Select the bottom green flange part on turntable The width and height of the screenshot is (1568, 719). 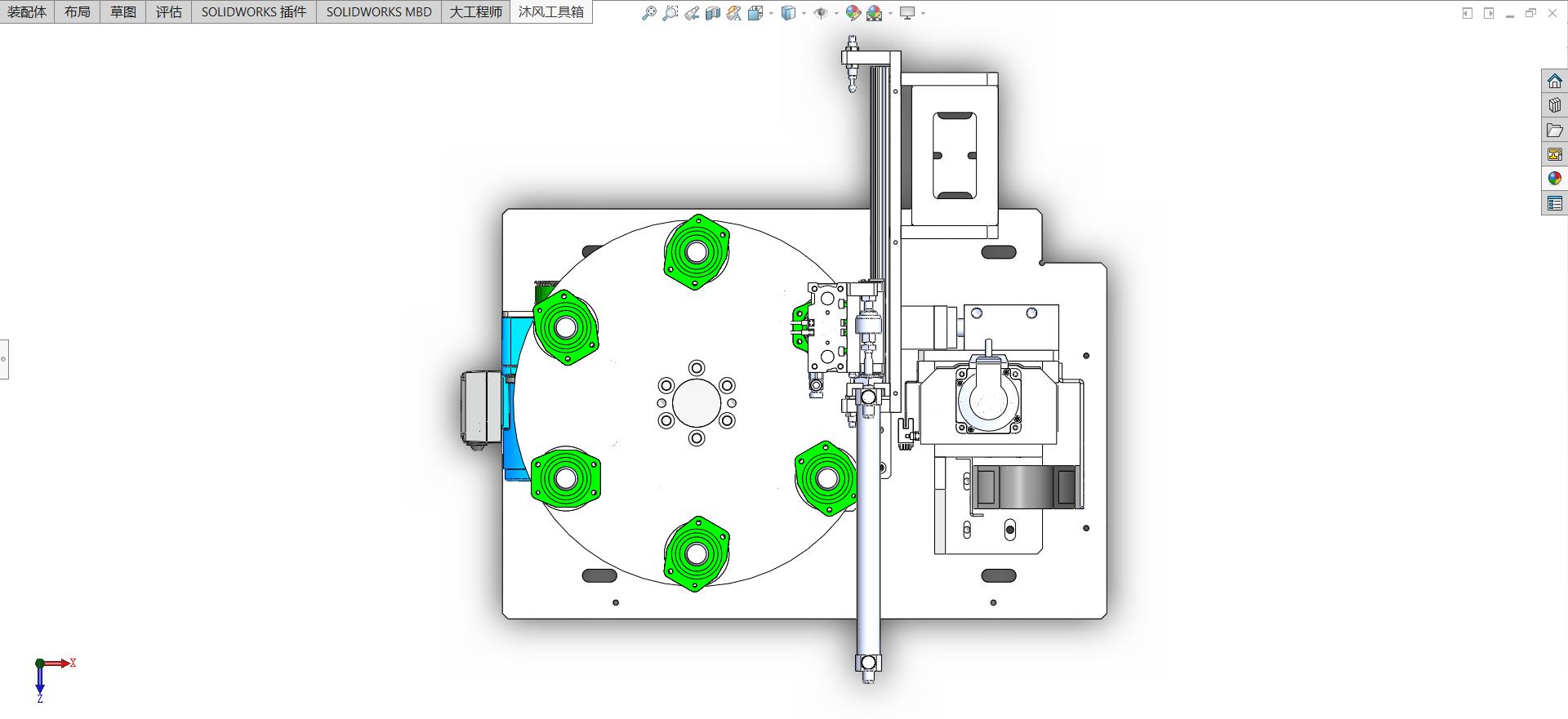[x=697, y=554]
